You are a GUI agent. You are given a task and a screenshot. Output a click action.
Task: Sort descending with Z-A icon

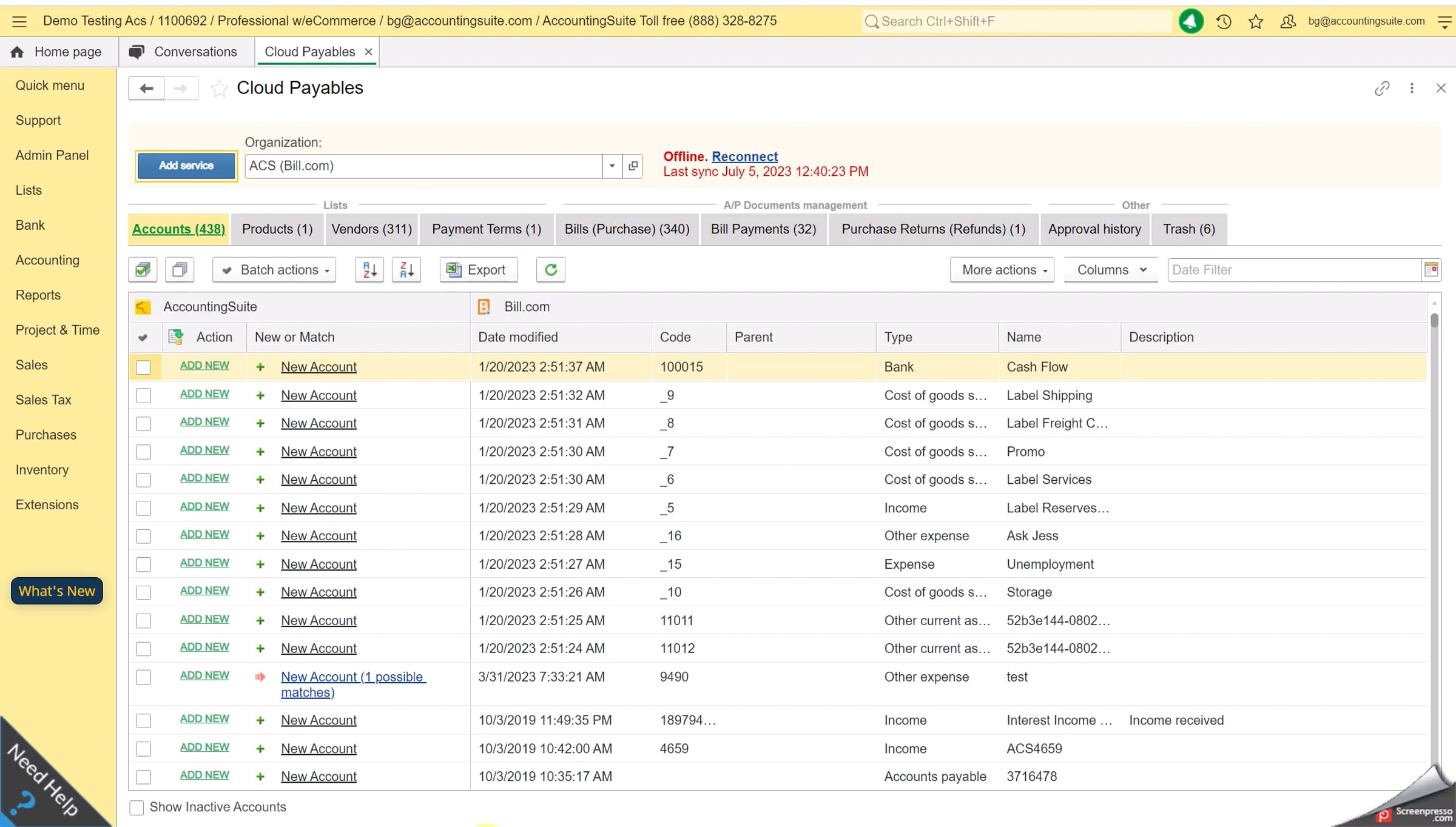(406, 270)
